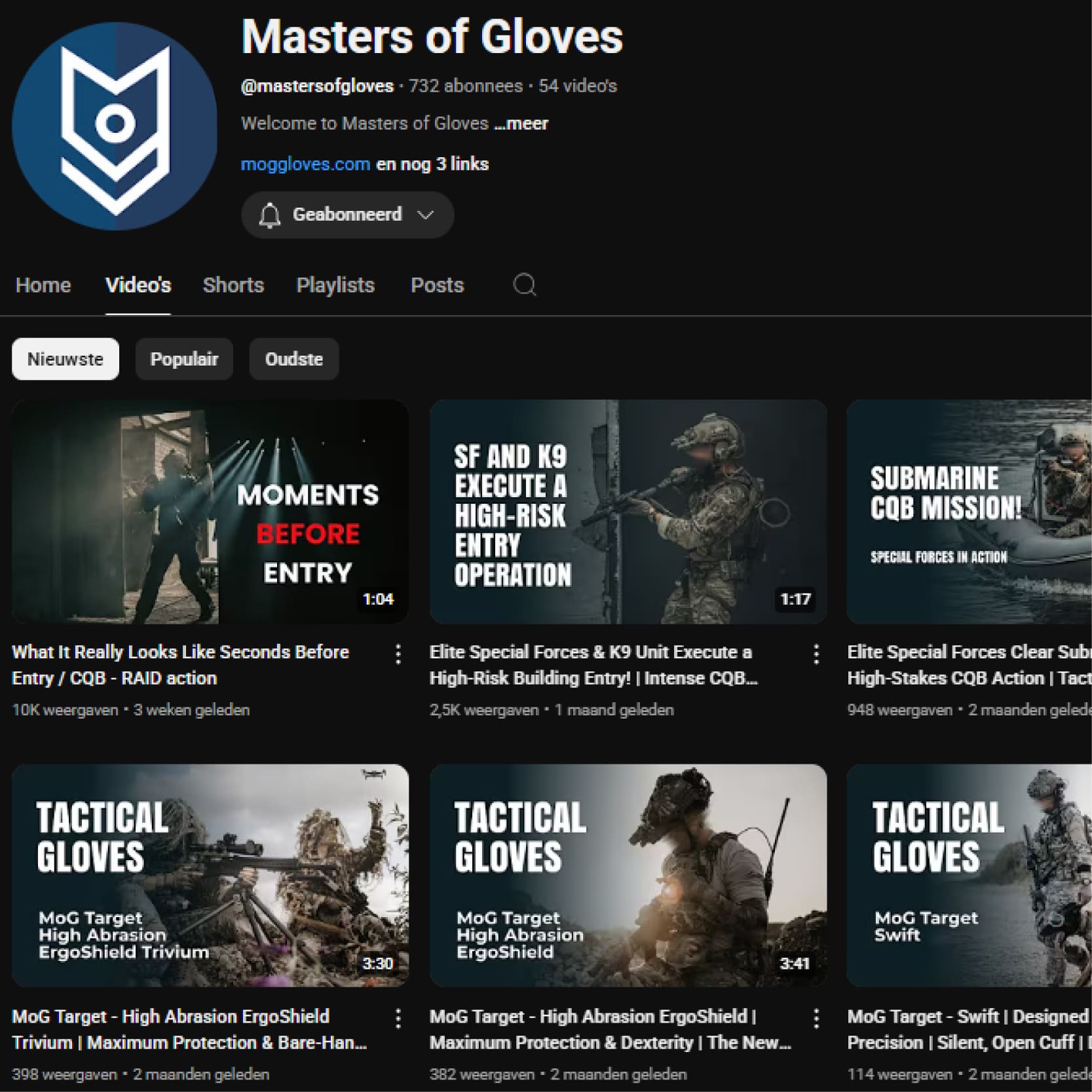1092x1092 pixels.
Task: Sort videos by Nieuwste
Action: 66,359
